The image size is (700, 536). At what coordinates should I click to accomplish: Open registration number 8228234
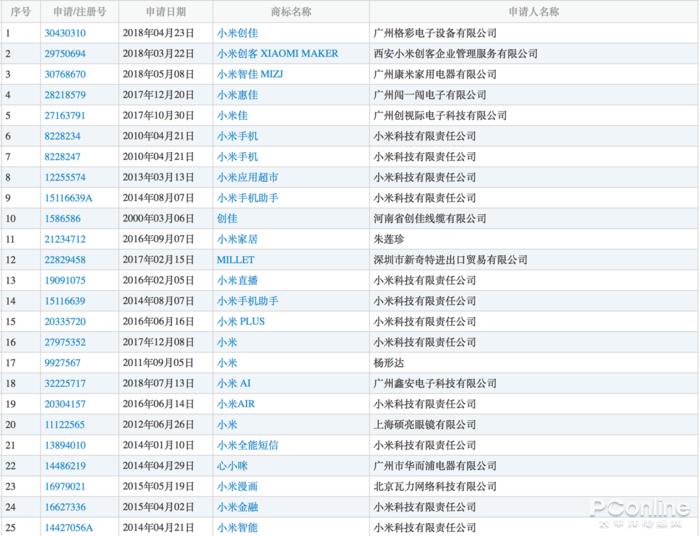click(62, 136)
